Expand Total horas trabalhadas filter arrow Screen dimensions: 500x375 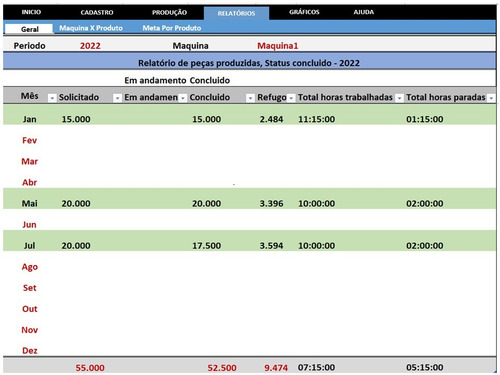tap(399, 98)
